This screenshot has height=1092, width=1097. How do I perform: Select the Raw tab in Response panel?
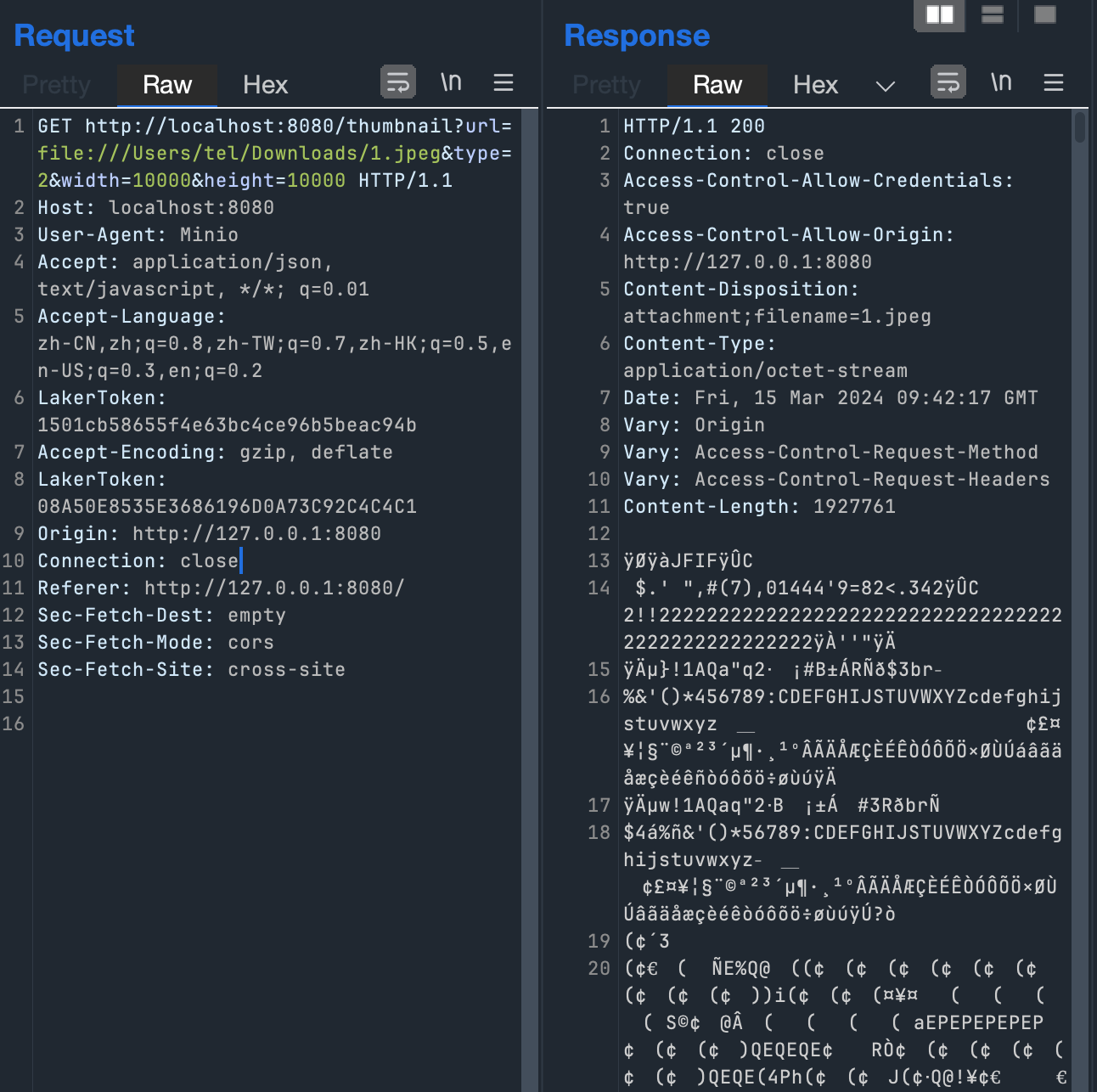(x=717, y=85)
